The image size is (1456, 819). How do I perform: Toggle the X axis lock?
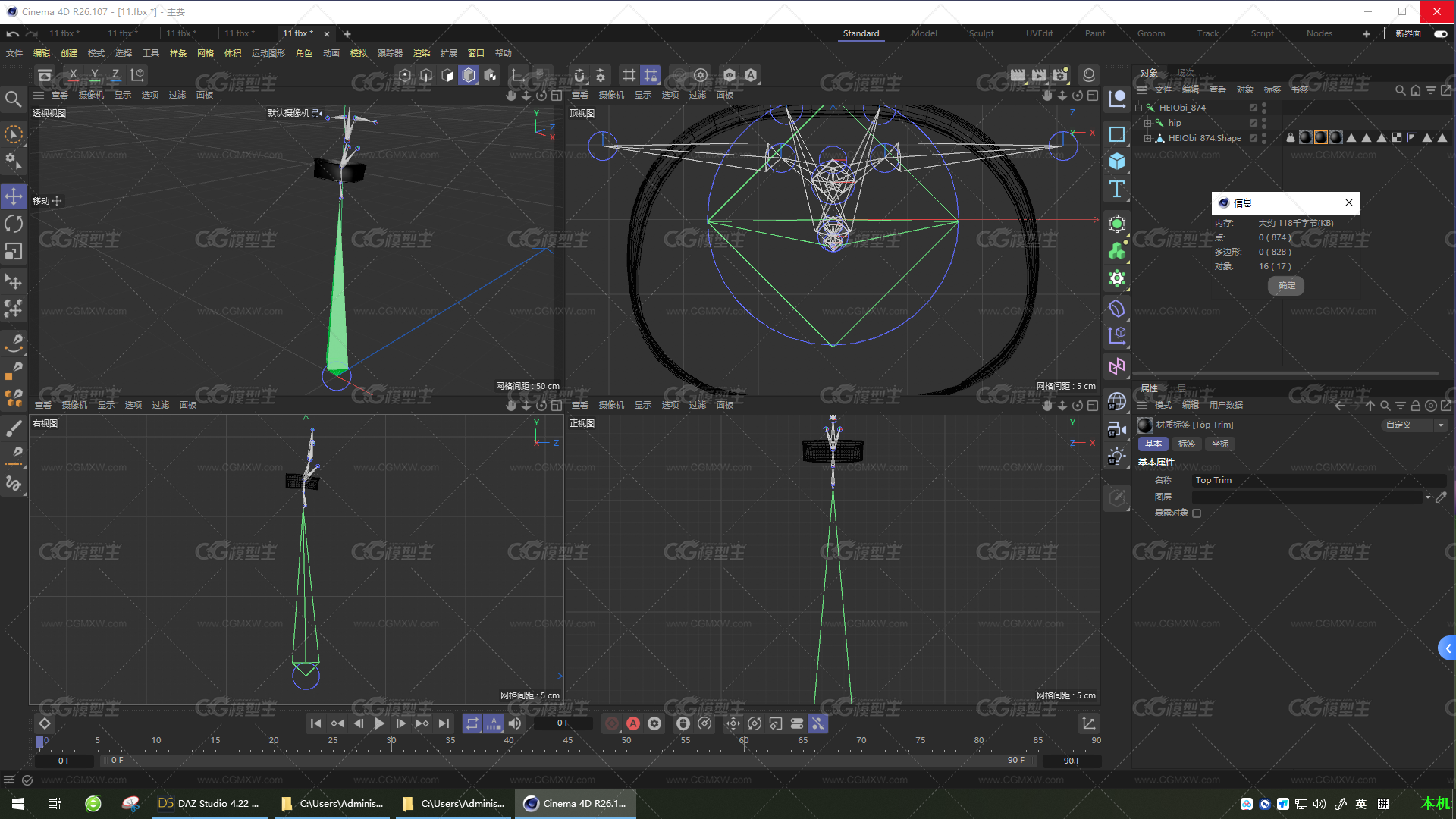(x=73, y=75)
